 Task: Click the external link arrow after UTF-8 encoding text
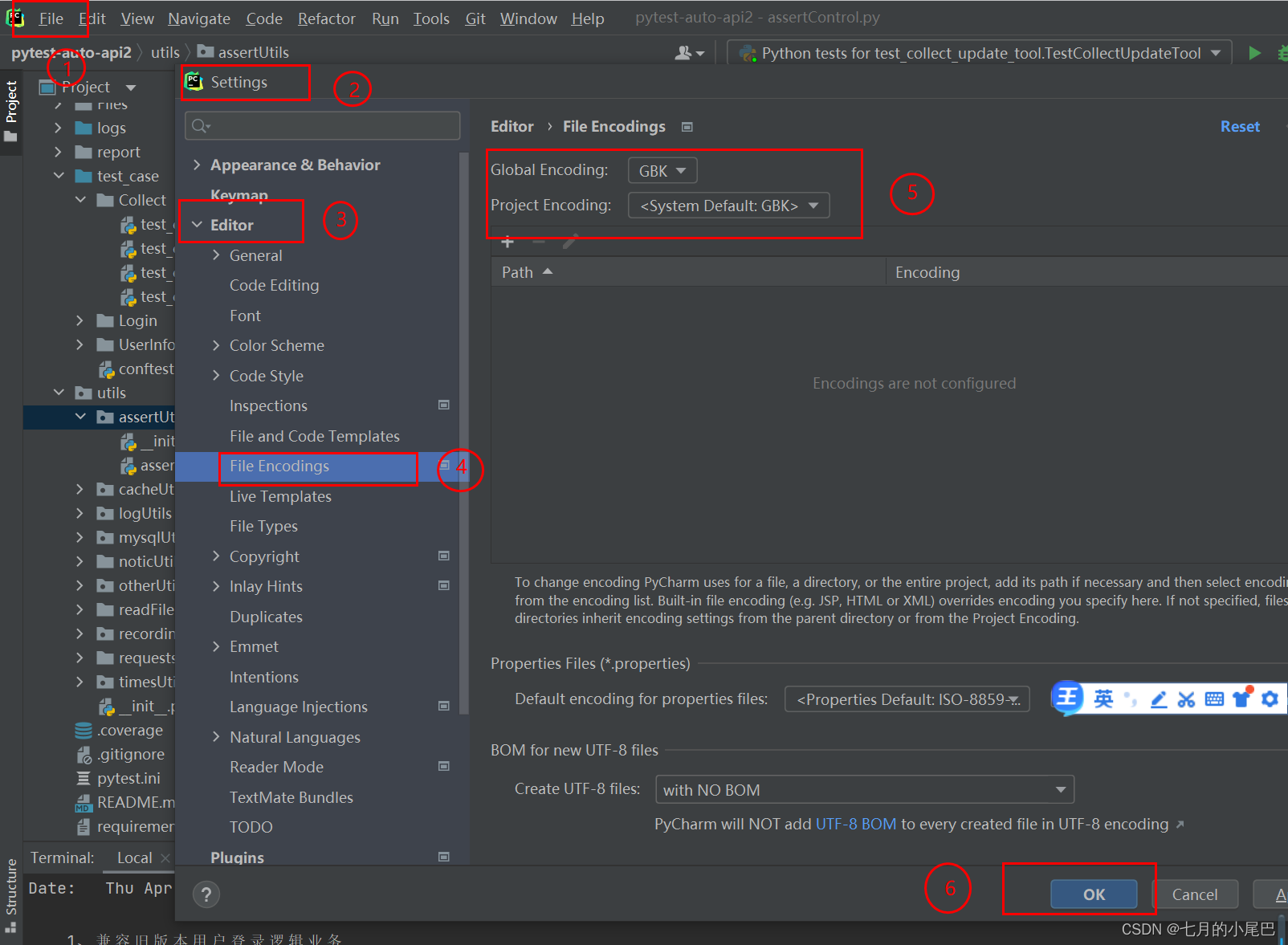(x=1180, y=825)
